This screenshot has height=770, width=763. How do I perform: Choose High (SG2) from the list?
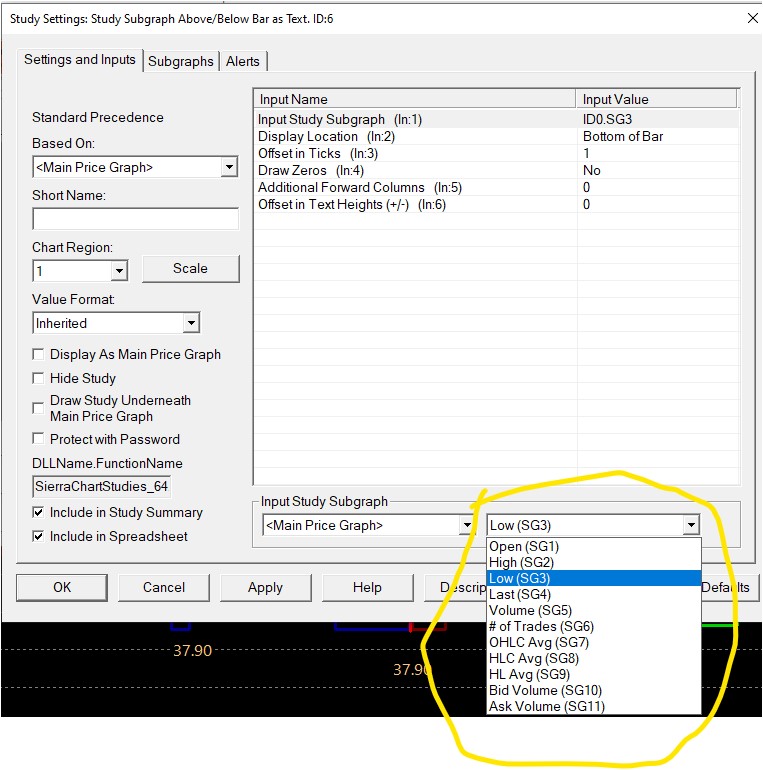click(594, 562)
